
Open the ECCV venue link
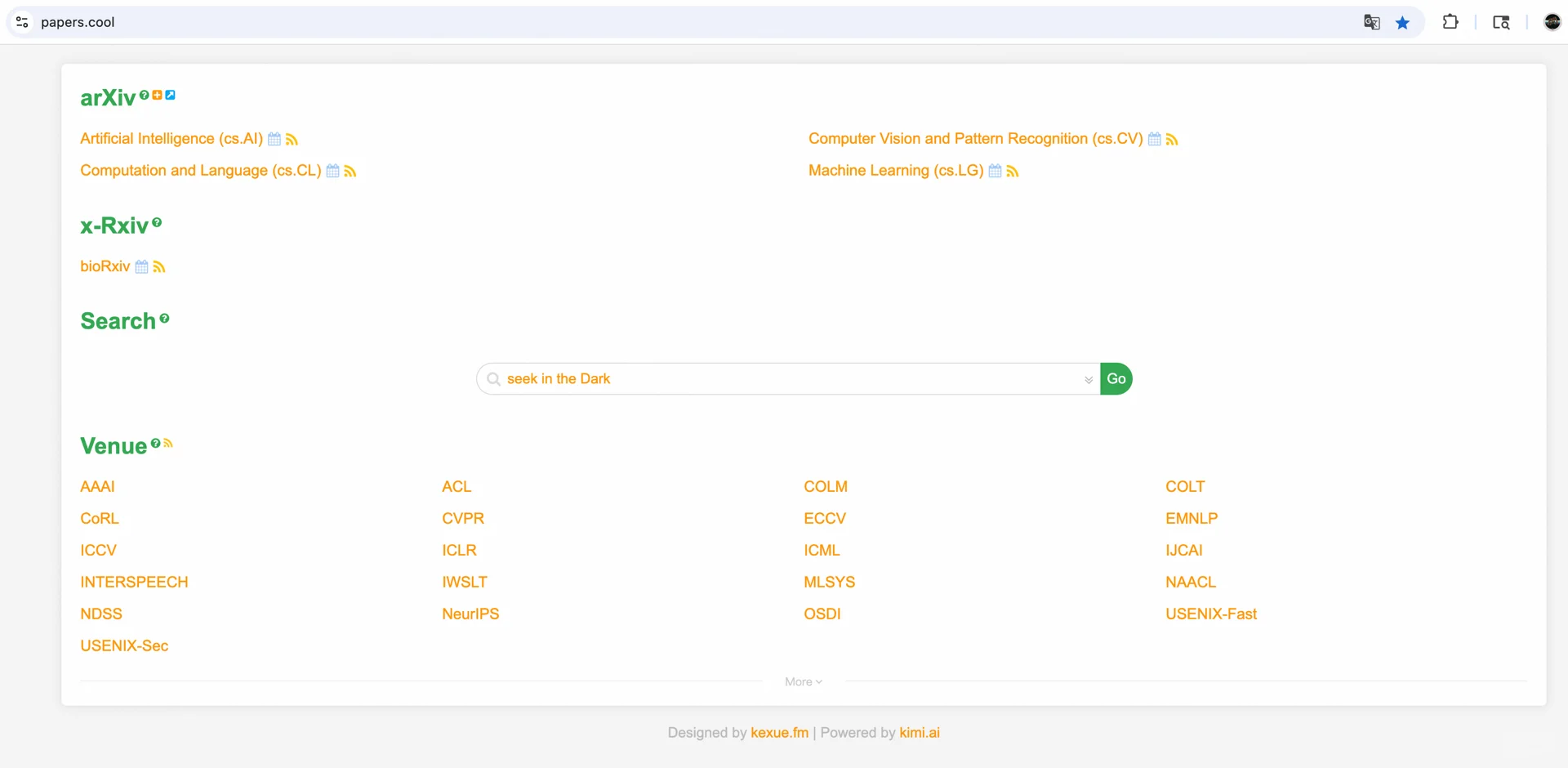point(825,519)
